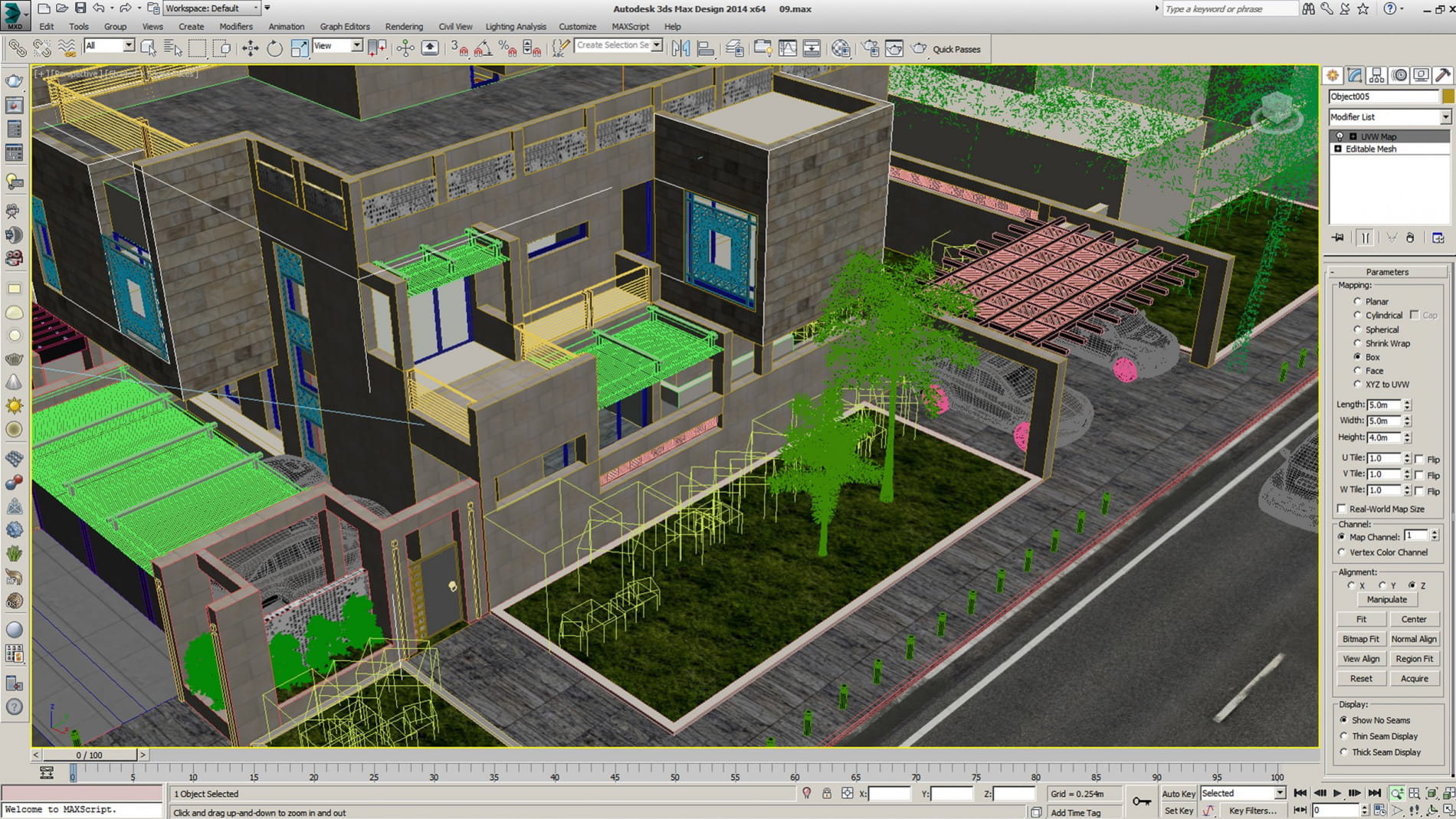The image size is (1456, 819).
Task: Set alignment to X axis
Action: click(x=1351, y=585)
